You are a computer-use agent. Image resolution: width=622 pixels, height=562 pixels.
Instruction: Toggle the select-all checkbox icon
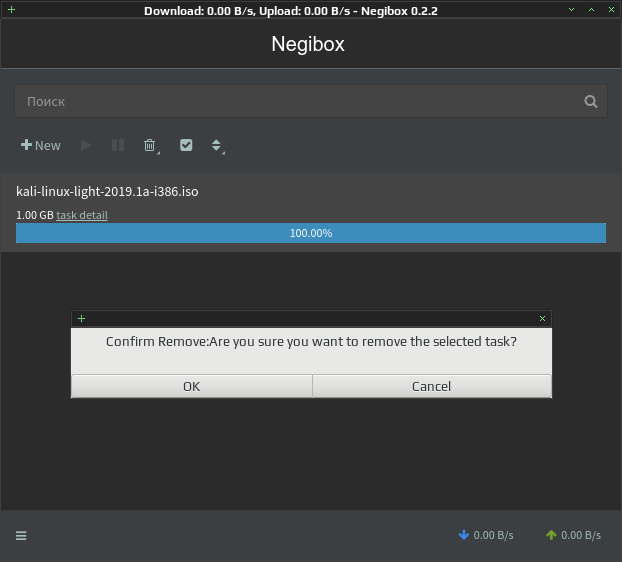click(186, 145)
